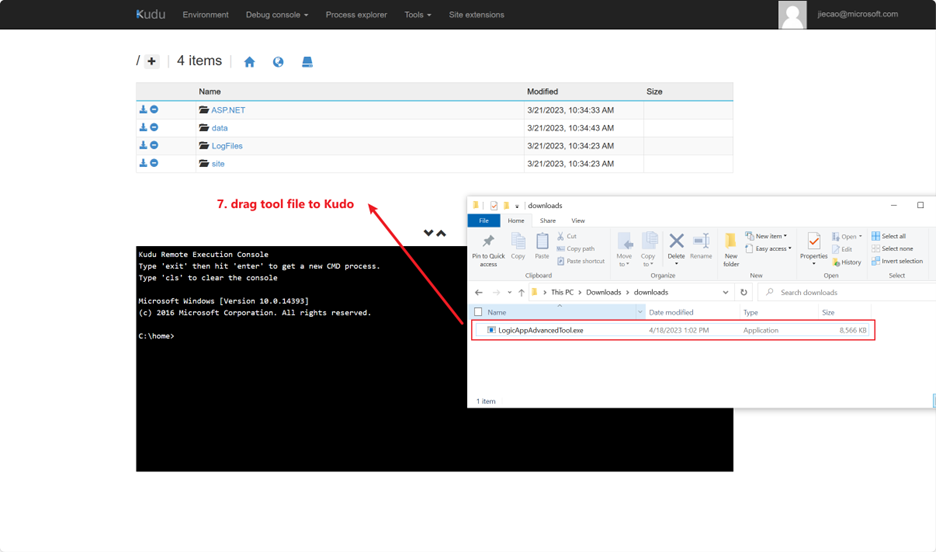Open Site extensions page
The image size is (936, 552).
pyautogui.click(x=476, y=15)
